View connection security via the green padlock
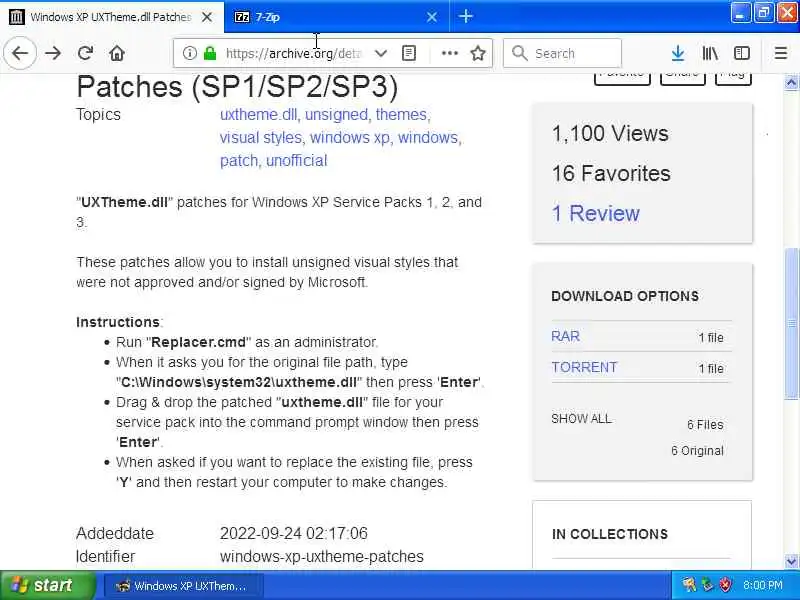 pos(210,53)
